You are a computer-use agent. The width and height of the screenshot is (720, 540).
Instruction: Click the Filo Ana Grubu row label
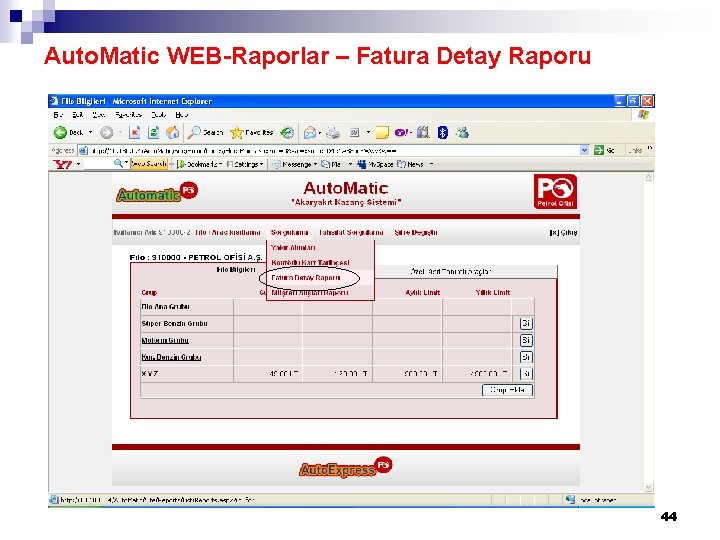(165, 307)
